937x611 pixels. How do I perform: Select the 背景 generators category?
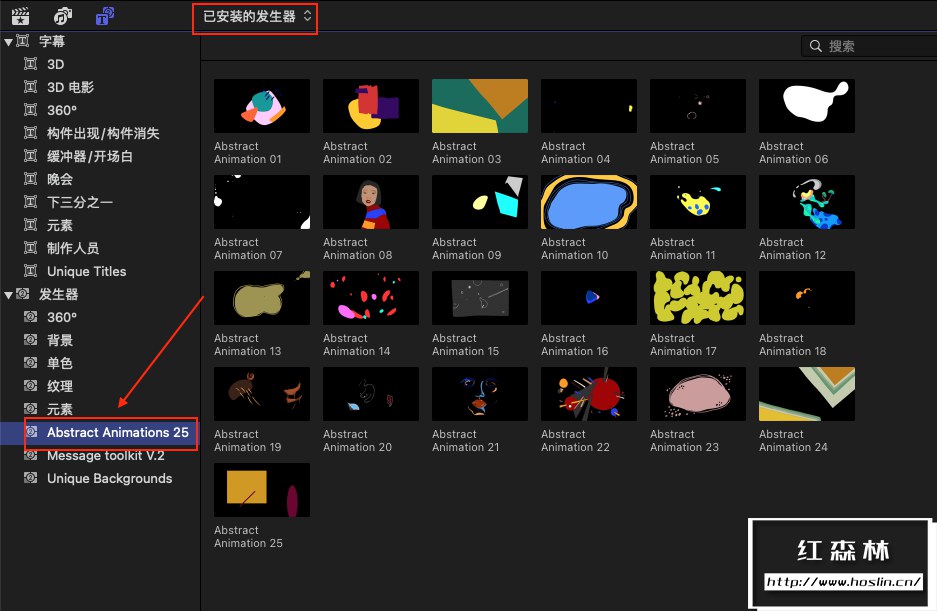point(100,340)
